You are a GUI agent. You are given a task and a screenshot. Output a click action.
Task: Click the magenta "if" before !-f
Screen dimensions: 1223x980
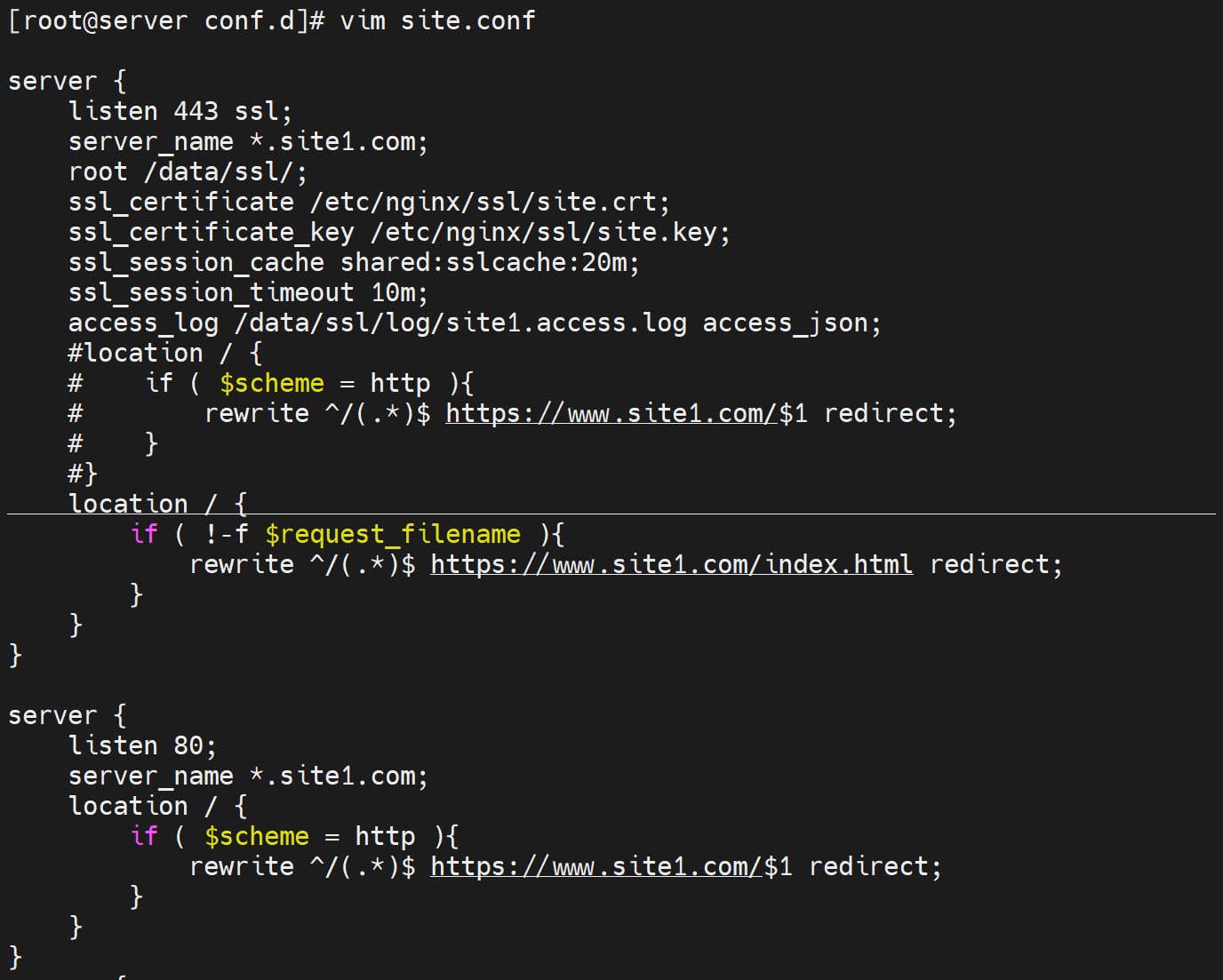tap(144, 535)
